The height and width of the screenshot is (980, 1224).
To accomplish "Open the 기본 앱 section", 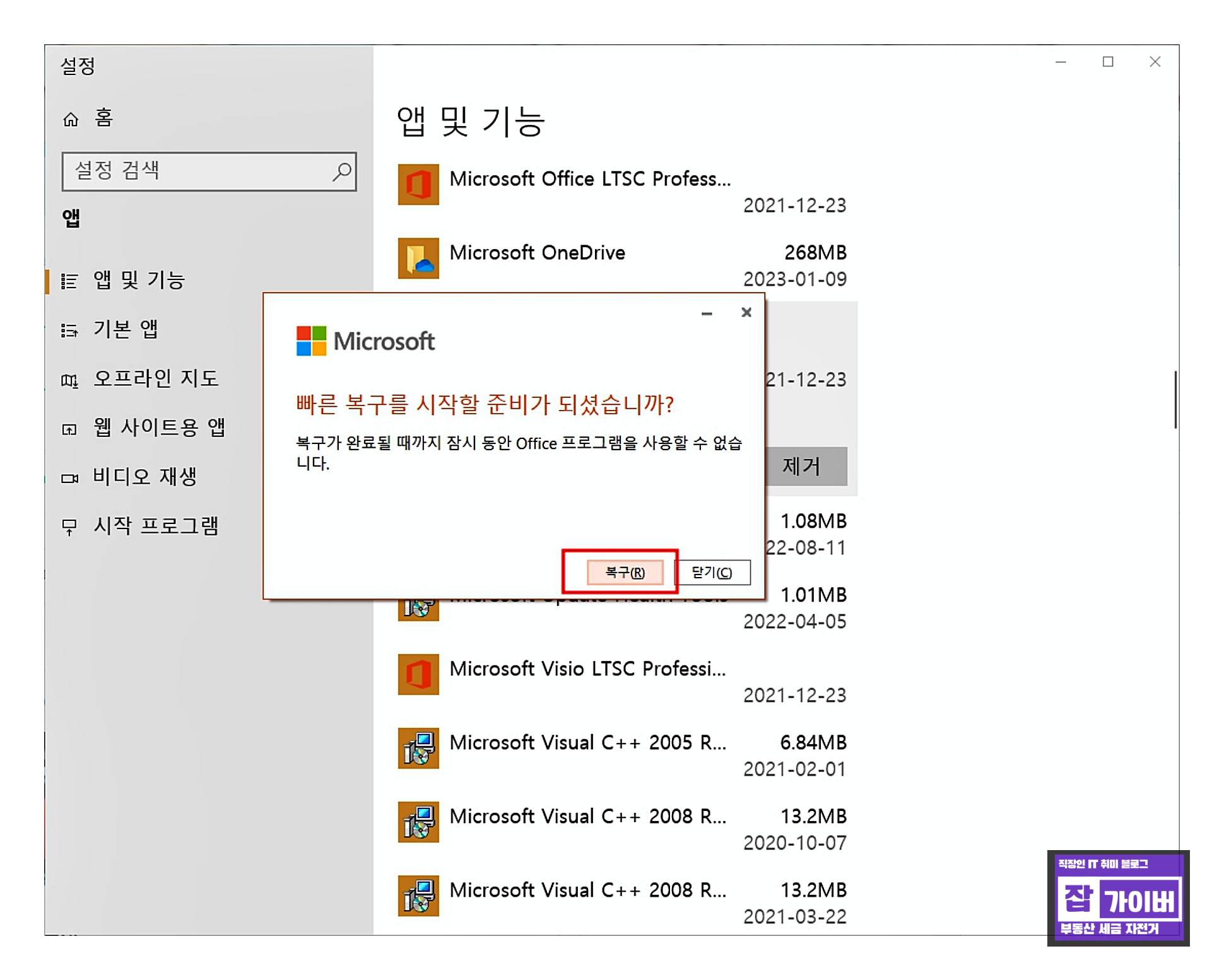I will click(126, 329).
